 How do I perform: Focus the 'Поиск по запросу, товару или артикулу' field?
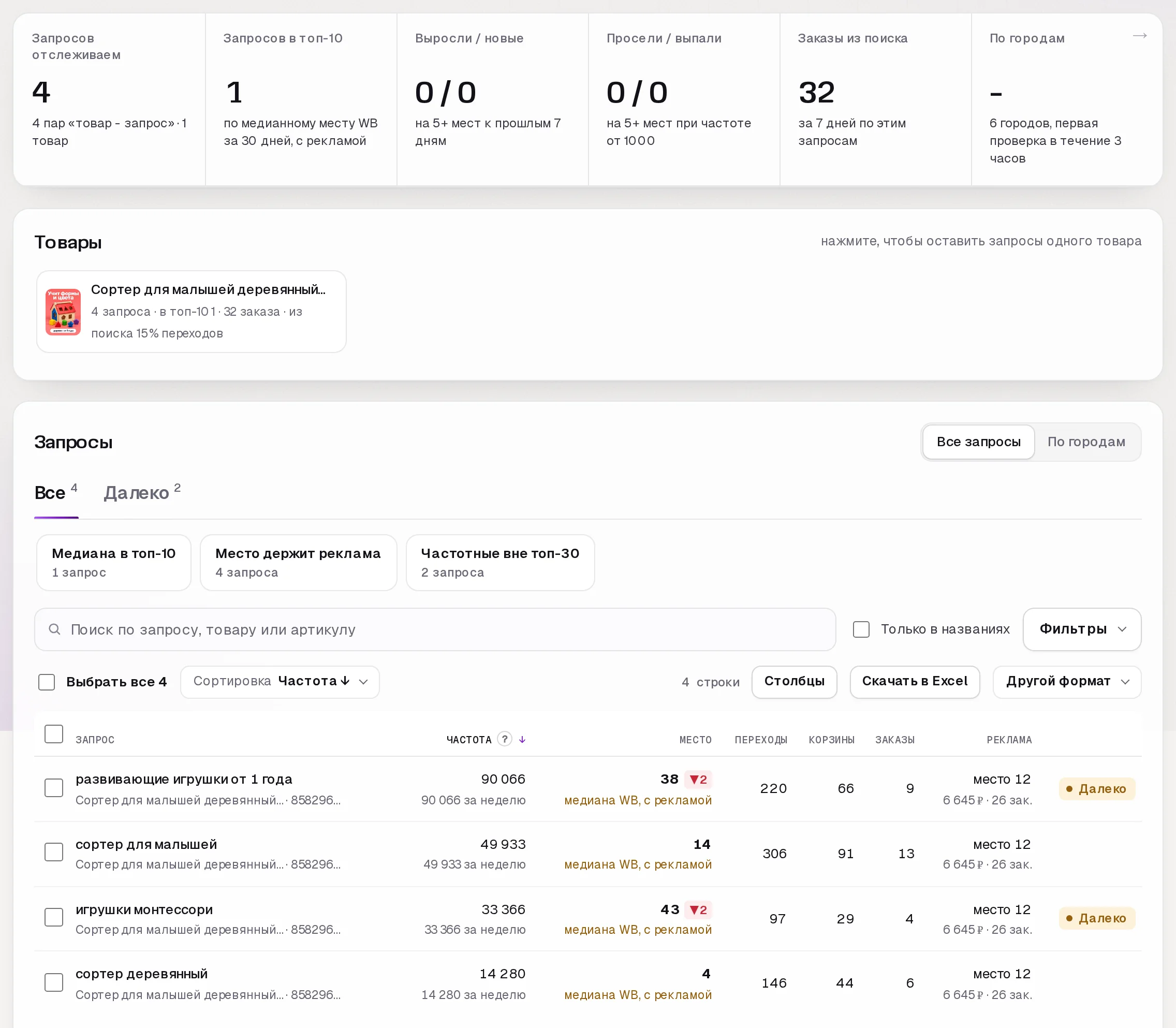pos(435,629)
